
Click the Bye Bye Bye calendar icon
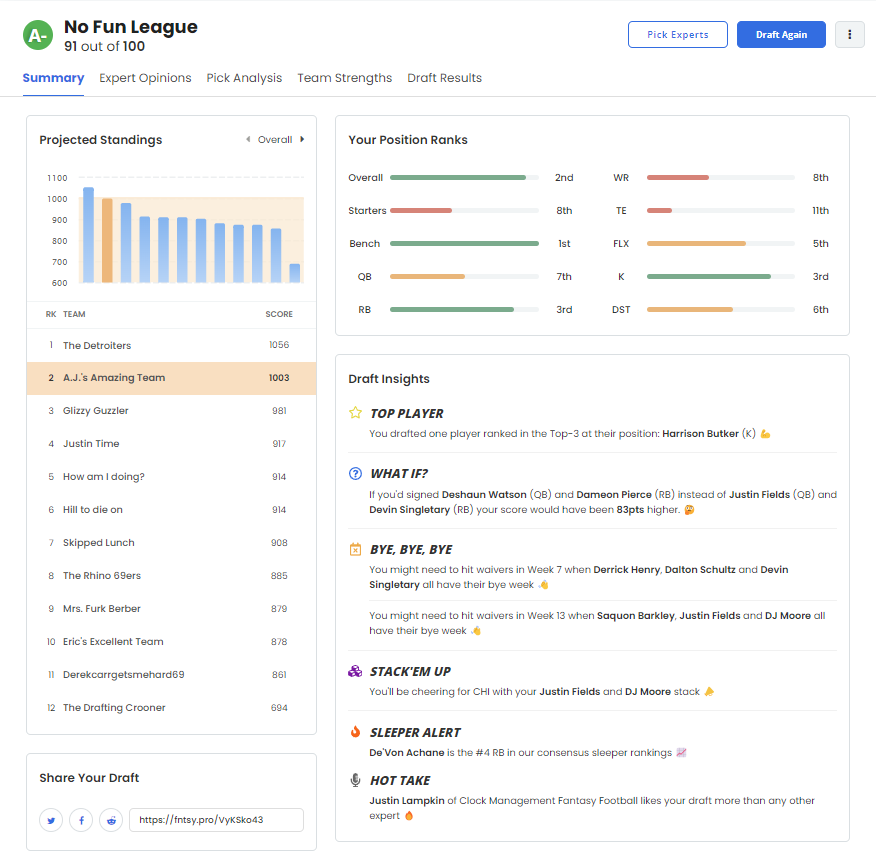pos(355,549)
